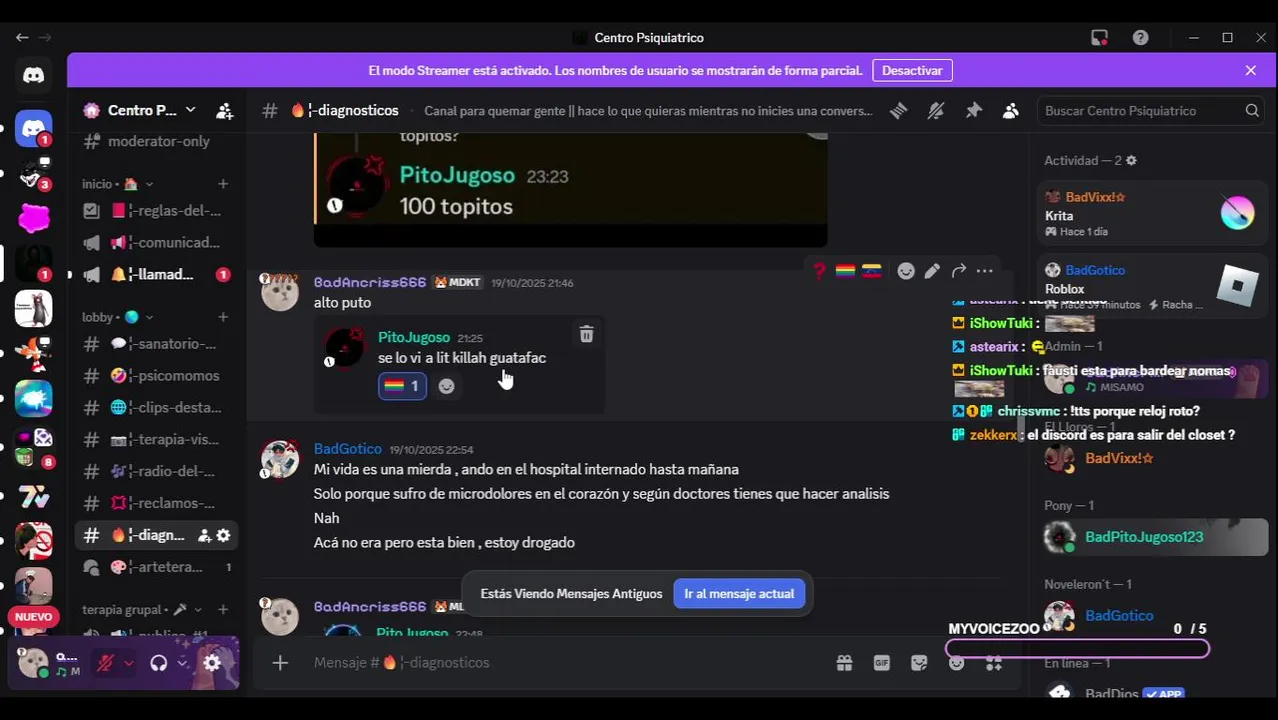Viewport: 1278px width, 720px height.
Task: Open the pinned messages icon
Action: tap(973, 111)
